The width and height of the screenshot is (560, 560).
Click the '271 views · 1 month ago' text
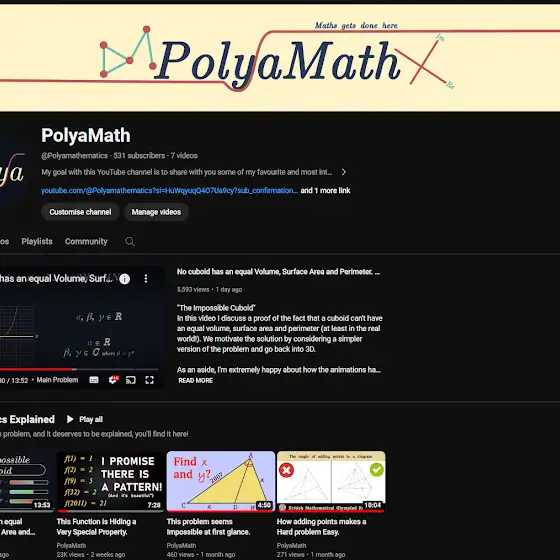tap(311, 555)
